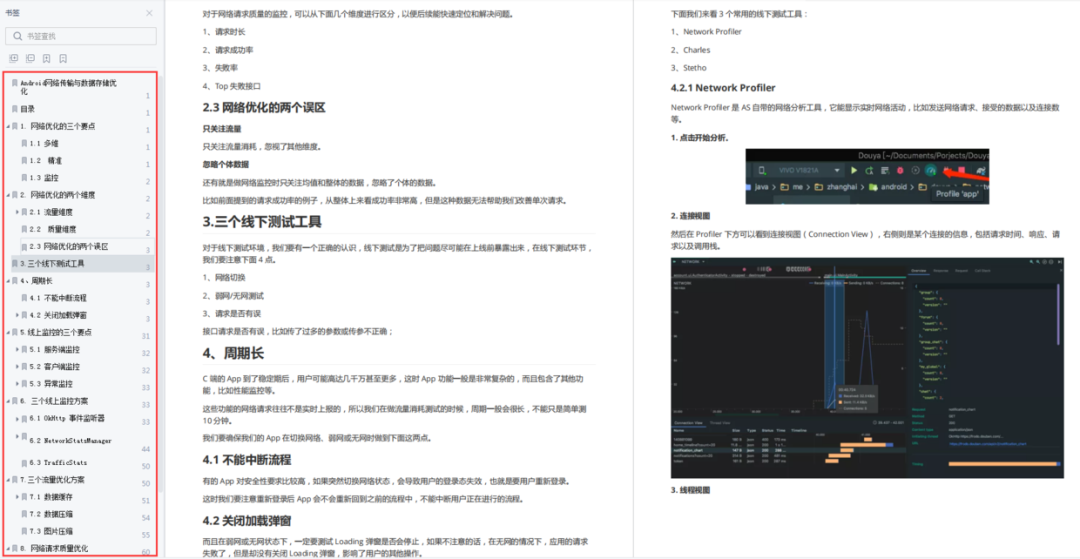Click the bold text 忽略个体数据
The height and width of the screenshot is (559, 1080).
(x=226, y=165)
